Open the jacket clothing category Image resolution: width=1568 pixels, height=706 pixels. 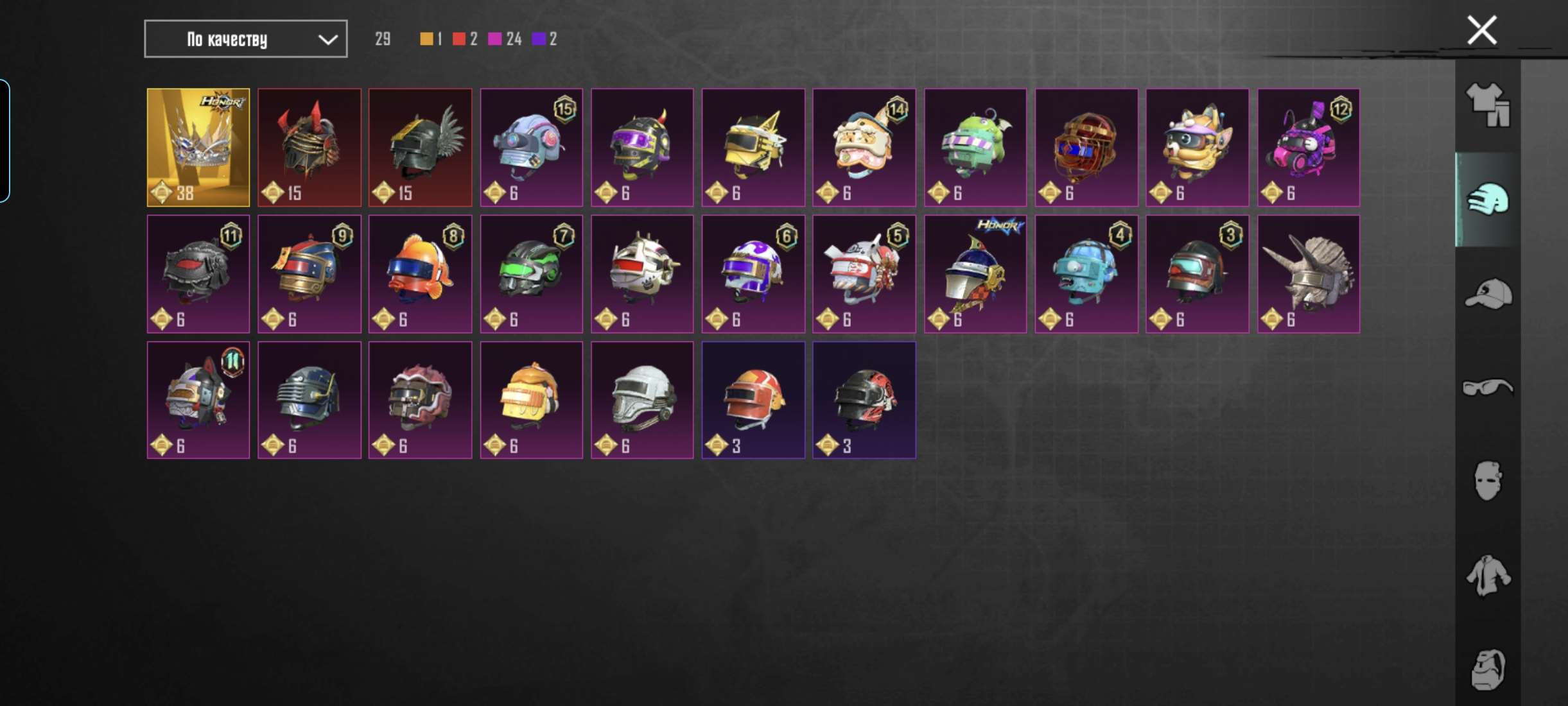(x=1488, y=576)
